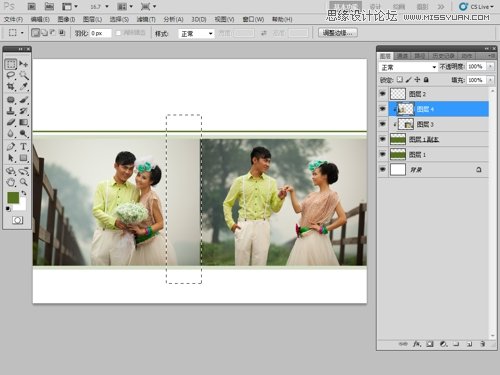This screenshot has width=500, height=375.
Task: Toggle lock image pixels brush icon
Action: coord(409,80)
